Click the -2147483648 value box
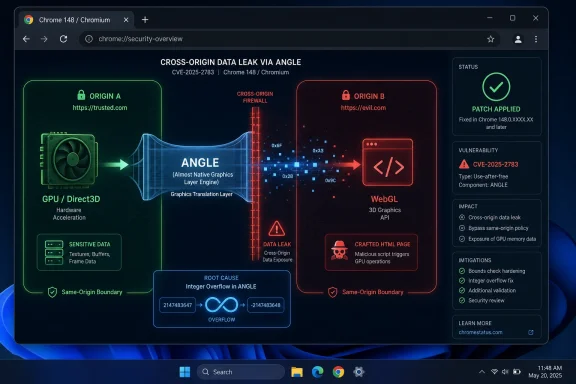Image resolution: width=576 pixels, height=384 pixels. click(266, 305)
